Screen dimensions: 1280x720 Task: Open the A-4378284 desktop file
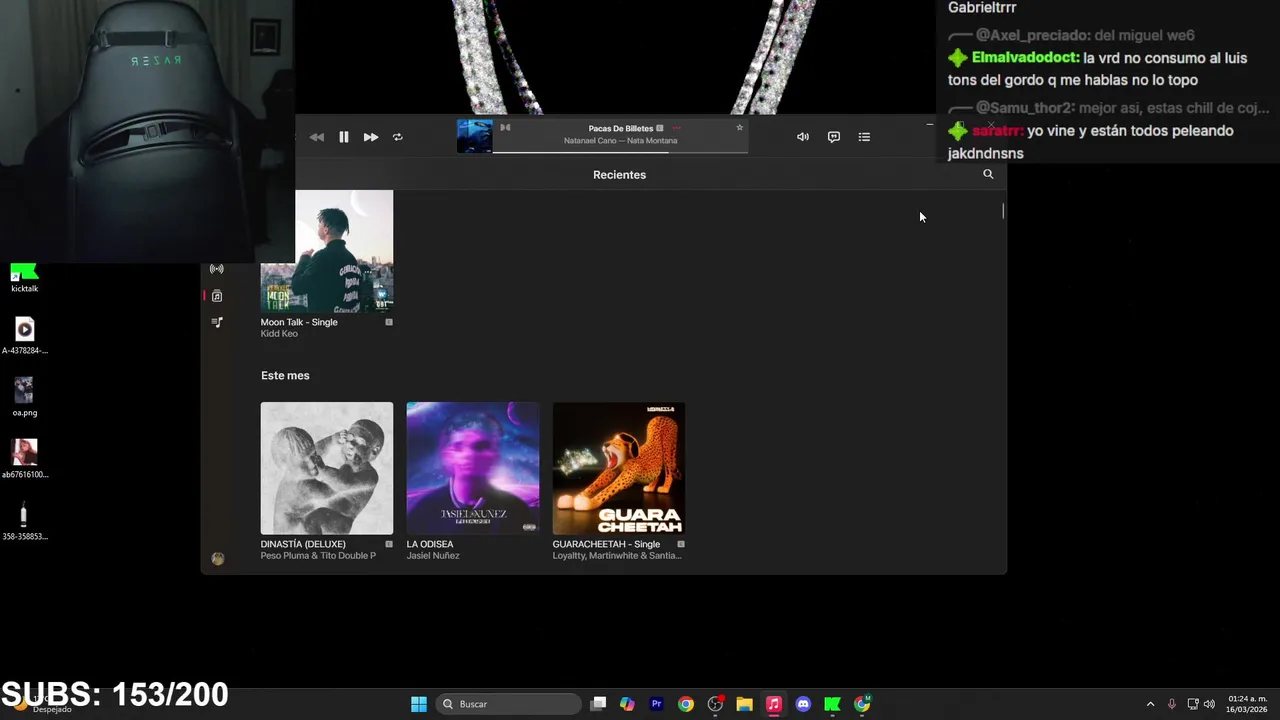tap(24, 336)
